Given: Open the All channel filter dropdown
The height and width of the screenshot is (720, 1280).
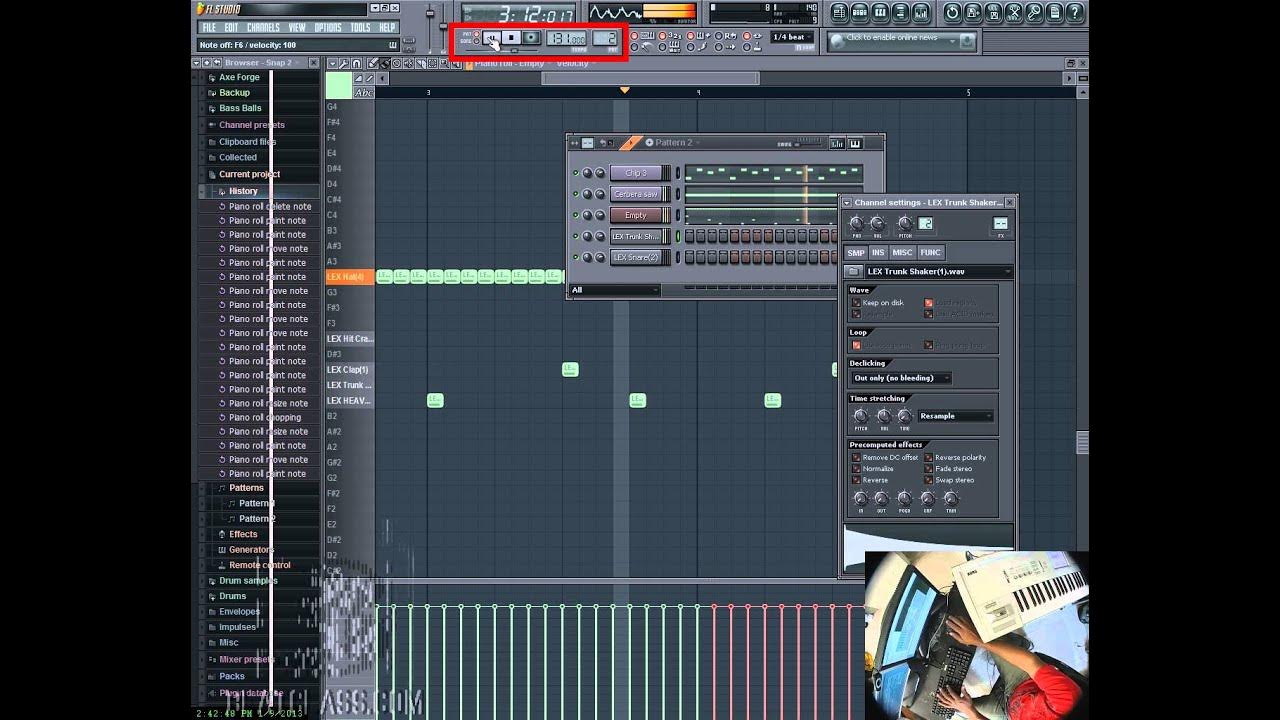Looking at the screenshot, I should pos(615,290).
